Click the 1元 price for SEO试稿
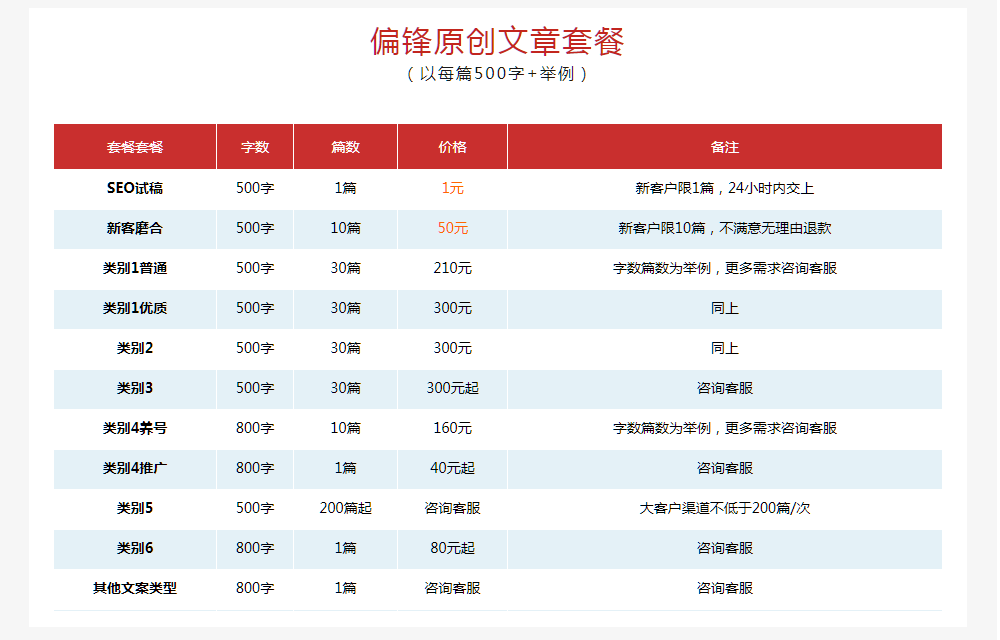Viewport: 1000px width, 640px height. point(452,187)
